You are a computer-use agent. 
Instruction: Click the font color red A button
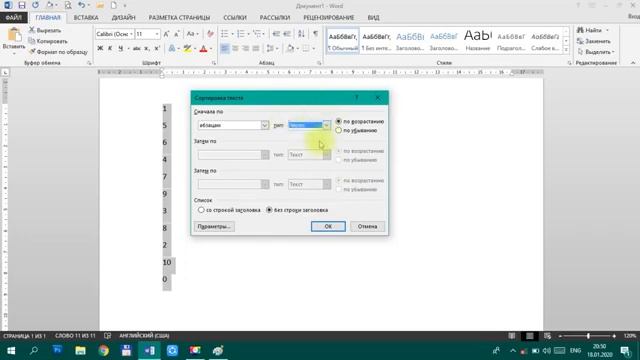[x=203, y=49]
